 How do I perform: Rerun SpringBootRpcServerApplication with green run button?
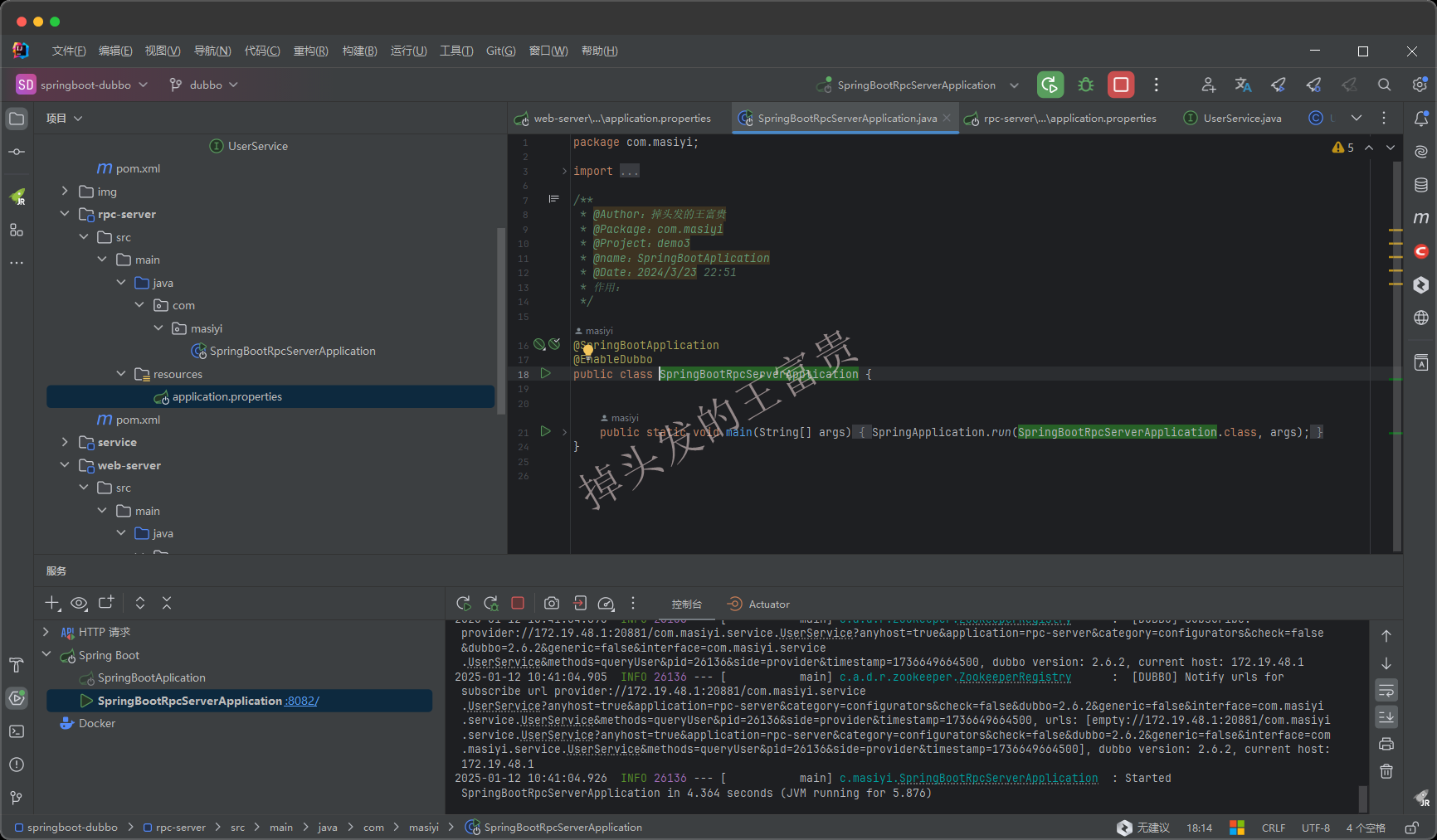(1050, 85)
